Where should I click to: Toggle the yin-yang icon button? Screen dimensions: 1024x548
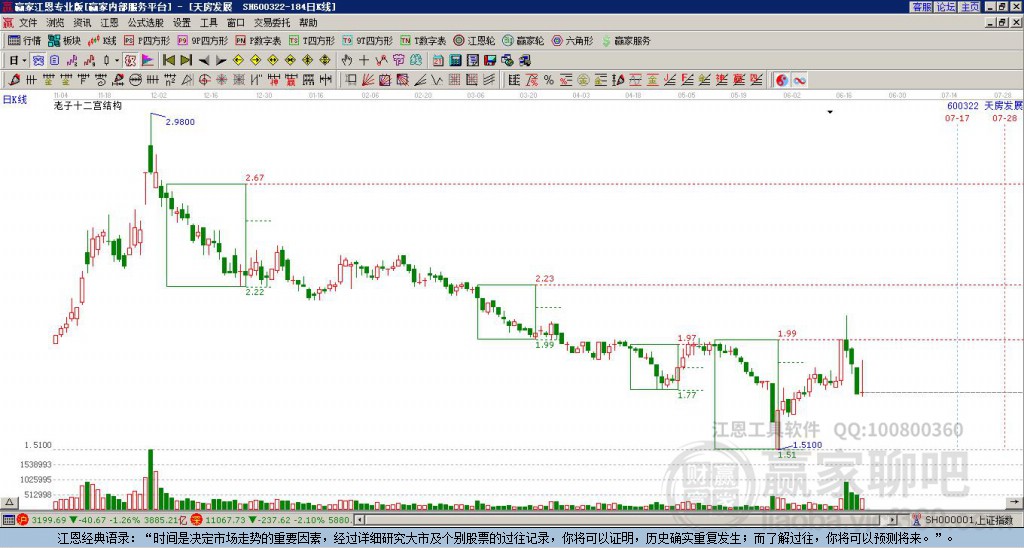pyautogui.click(x=782, y=80)
